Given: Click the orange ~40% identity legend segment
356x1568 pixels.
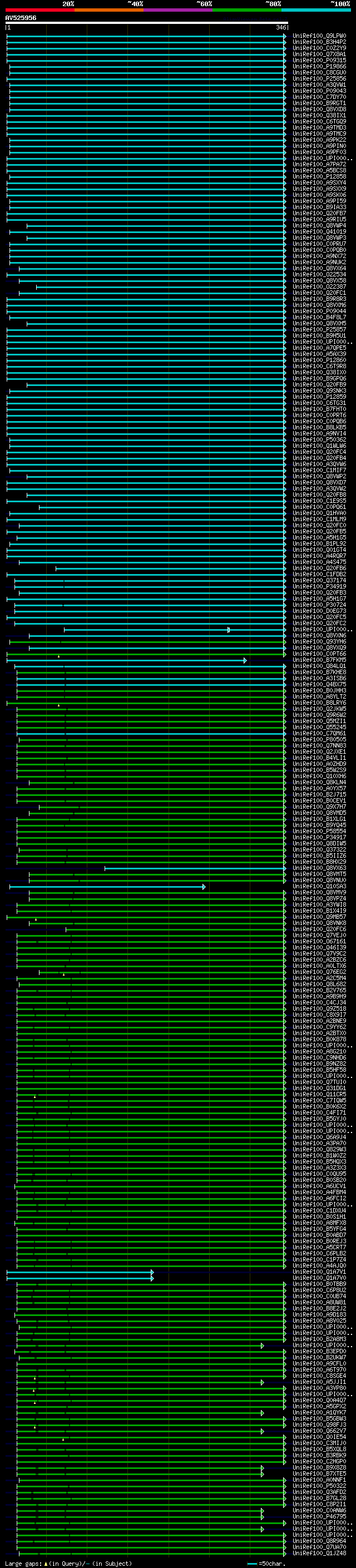Looking at the screenshot, I should tap(109, 10).
